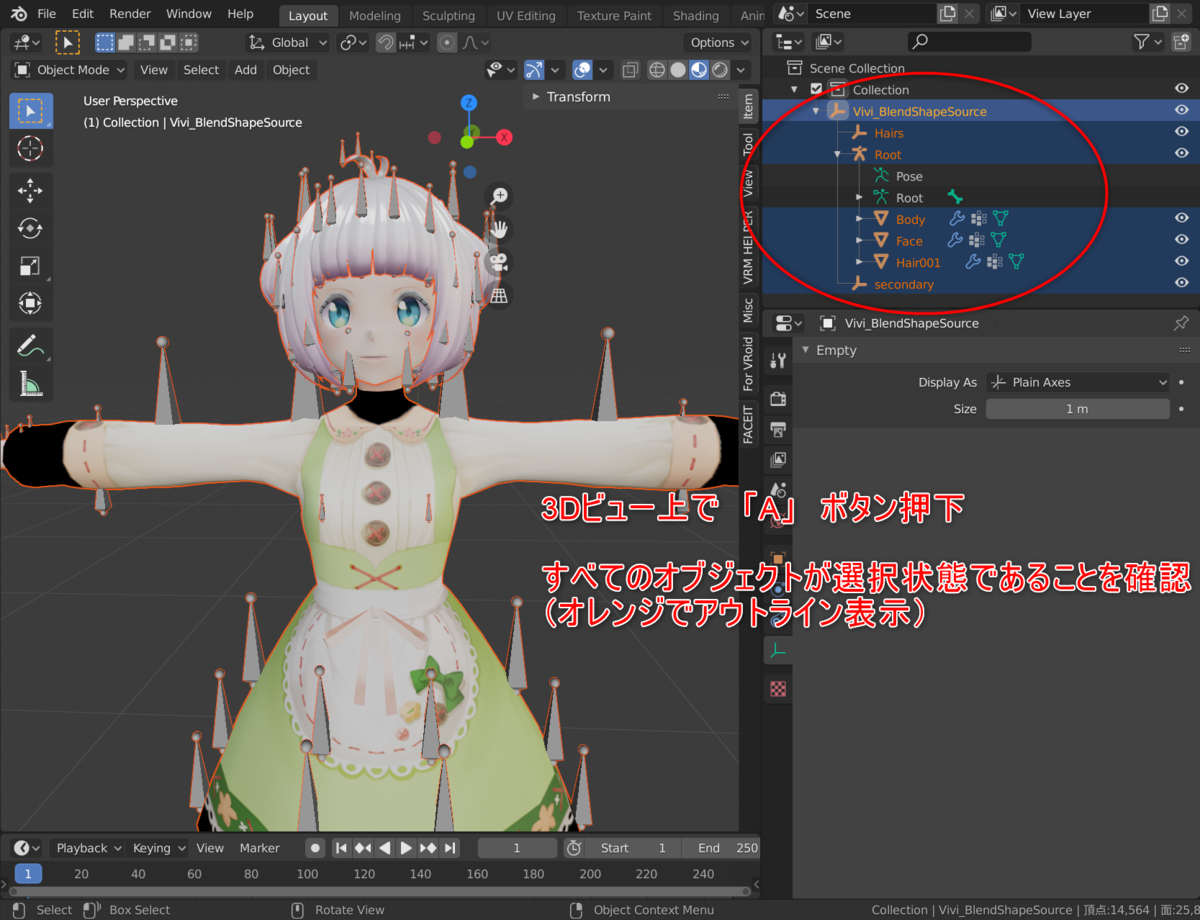Click the View button in timeline

pyautogui.click(x=210, y=848)
